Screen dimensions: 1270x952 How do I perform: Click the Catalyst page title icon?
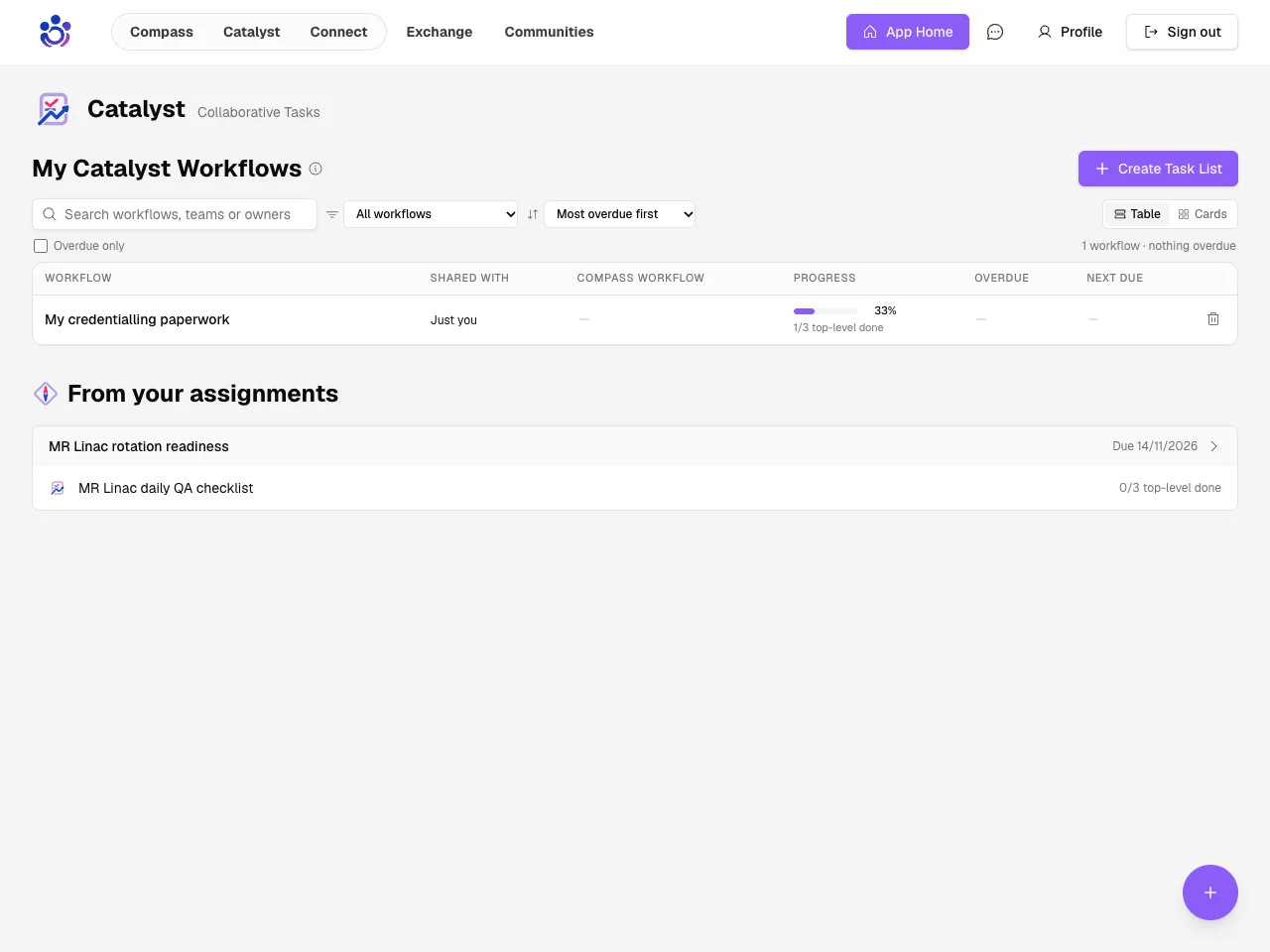pos(54,109)
